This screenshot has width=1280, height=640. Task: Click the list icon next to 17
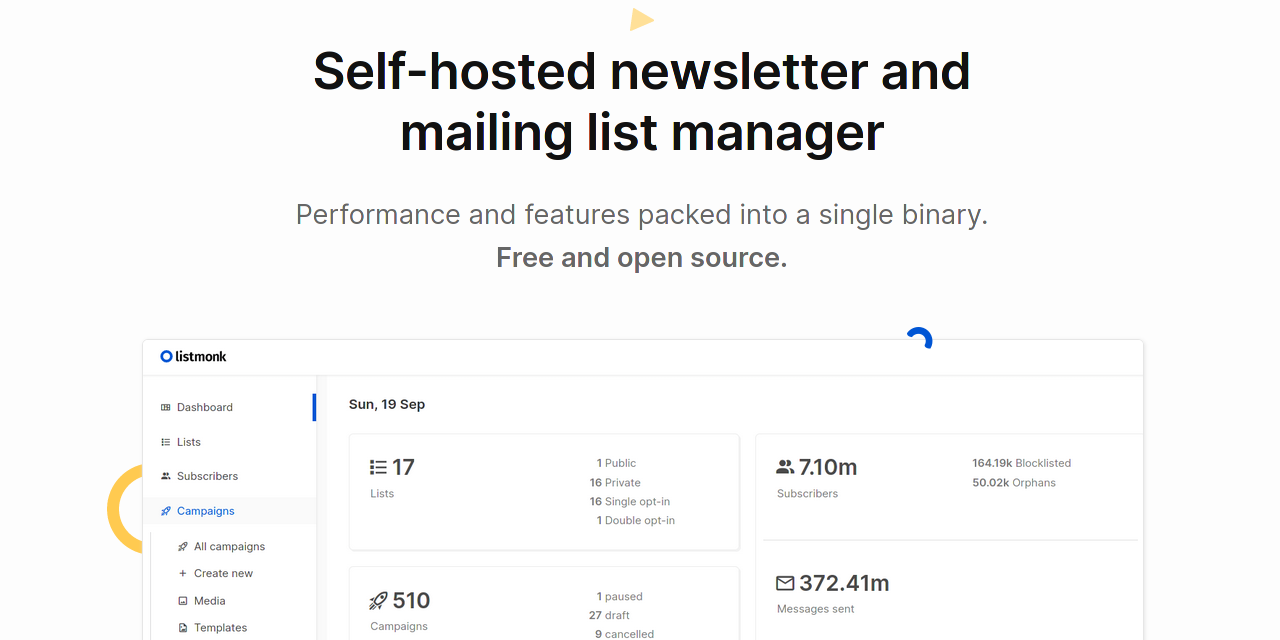coord(378,467)
